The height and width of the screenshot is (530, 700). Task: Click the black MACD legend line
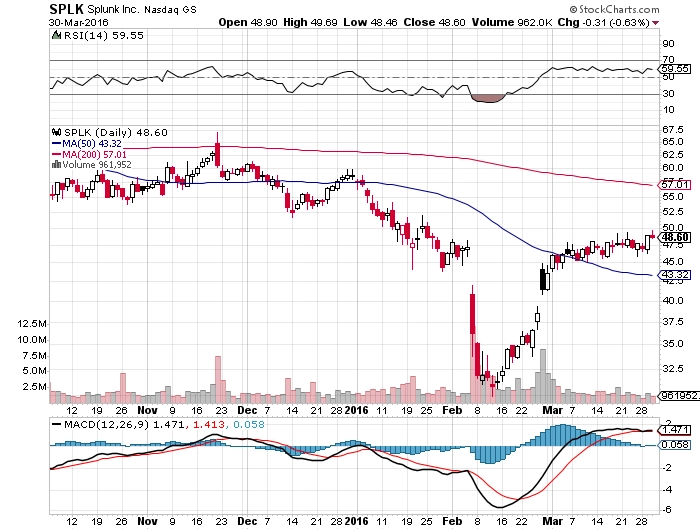click(56, 424)
